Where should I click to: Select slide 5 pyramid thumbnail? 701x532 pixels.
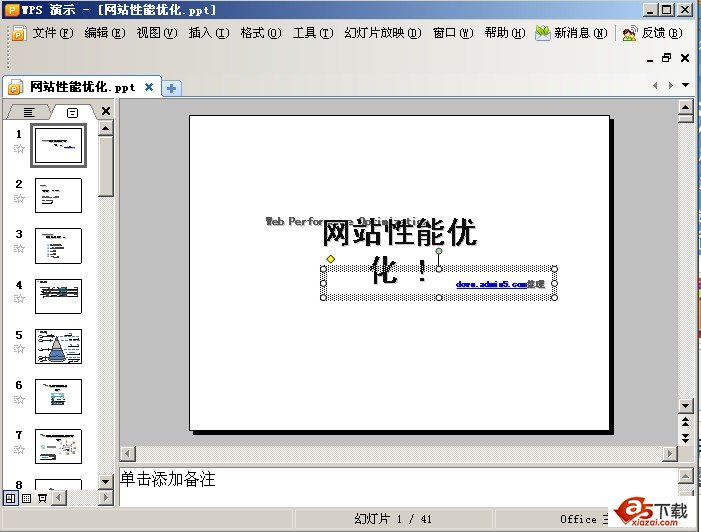point(59,346)
